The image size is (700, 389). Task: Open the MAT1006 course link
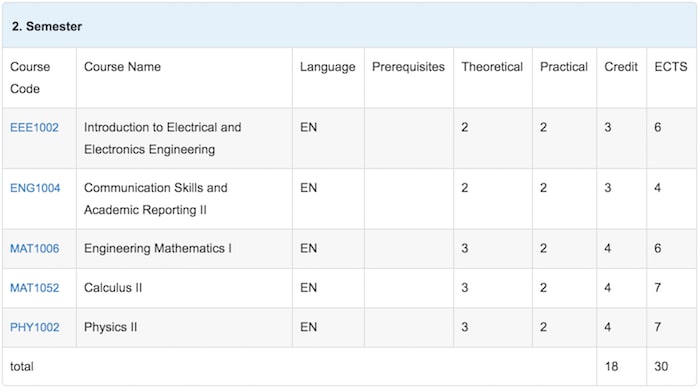click(x=34, y=249)
